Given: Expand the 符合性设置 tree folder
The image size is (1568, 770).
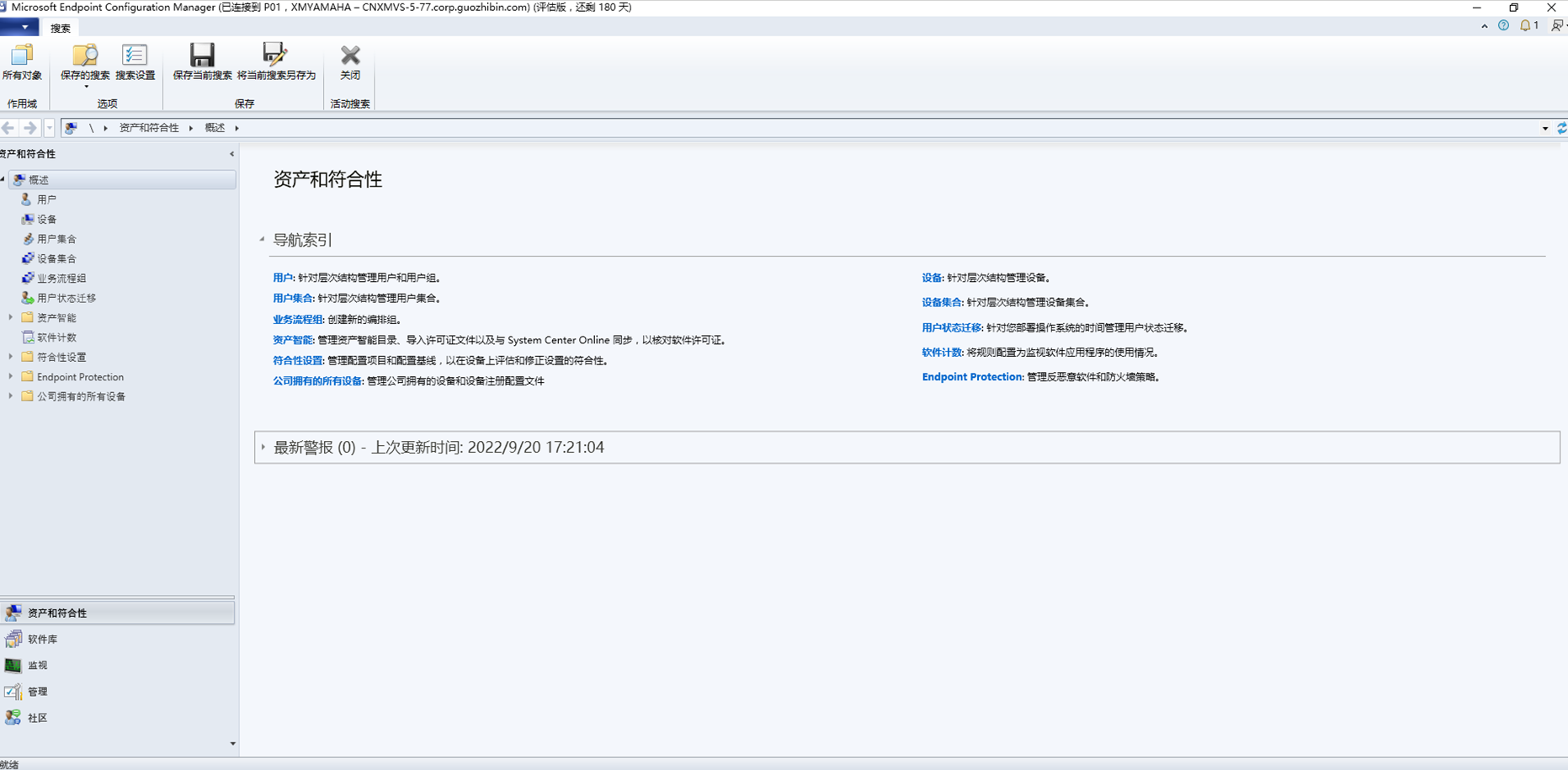Looking at the screenshot, I should (10, 357).
